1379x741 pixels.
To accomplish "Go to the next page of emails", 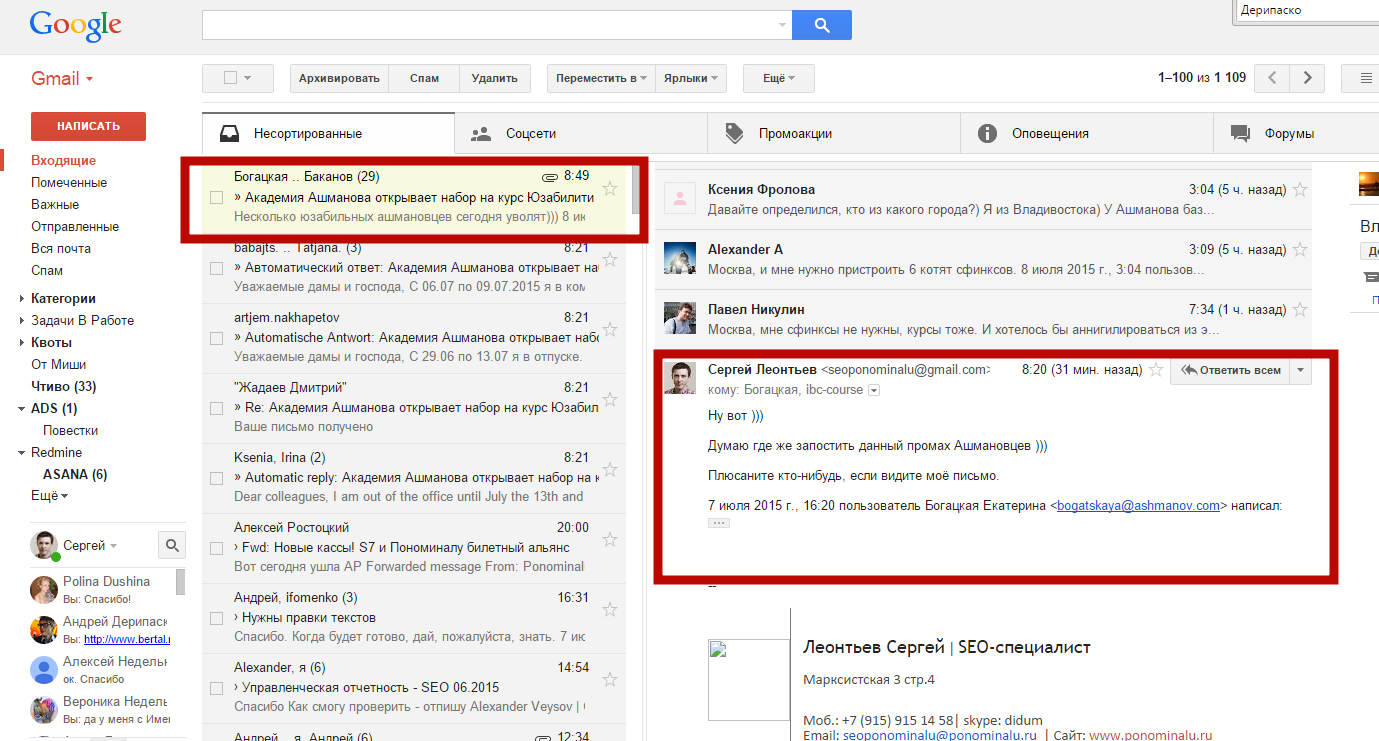I will pyautogui.click(x=1307, y=78).
